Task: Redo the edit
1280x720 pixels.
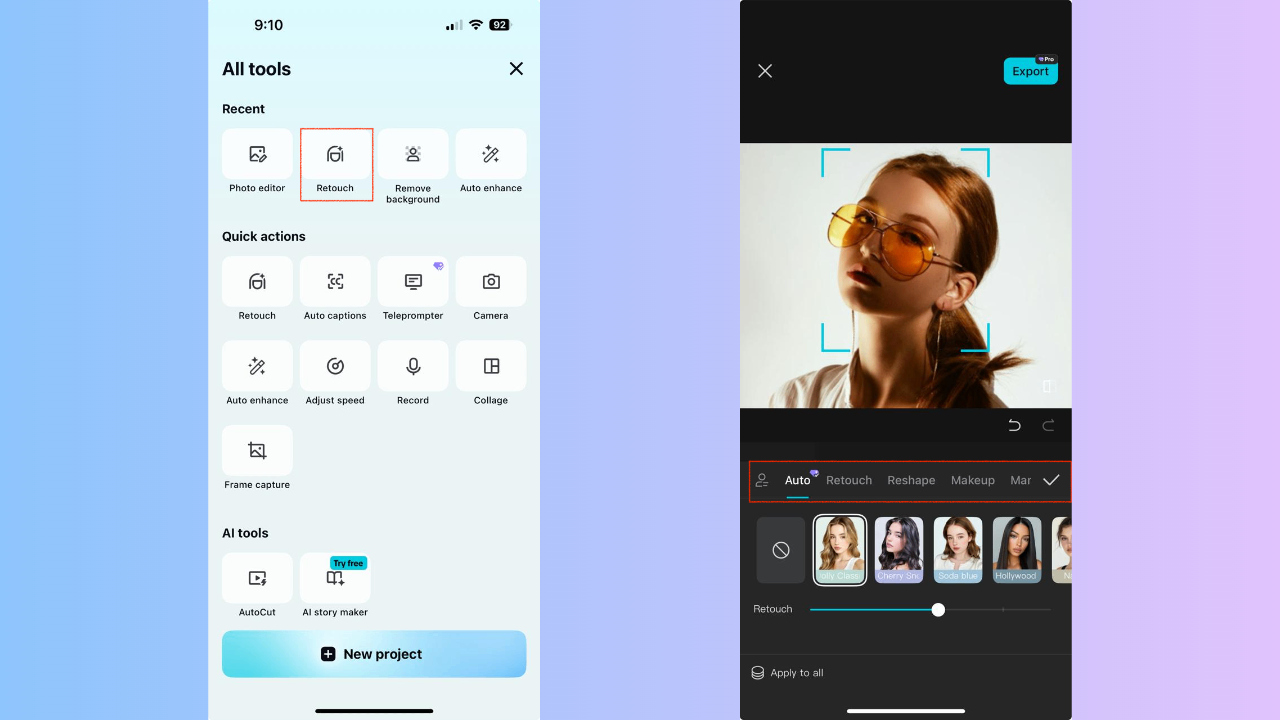Action: click(1049, 425)
